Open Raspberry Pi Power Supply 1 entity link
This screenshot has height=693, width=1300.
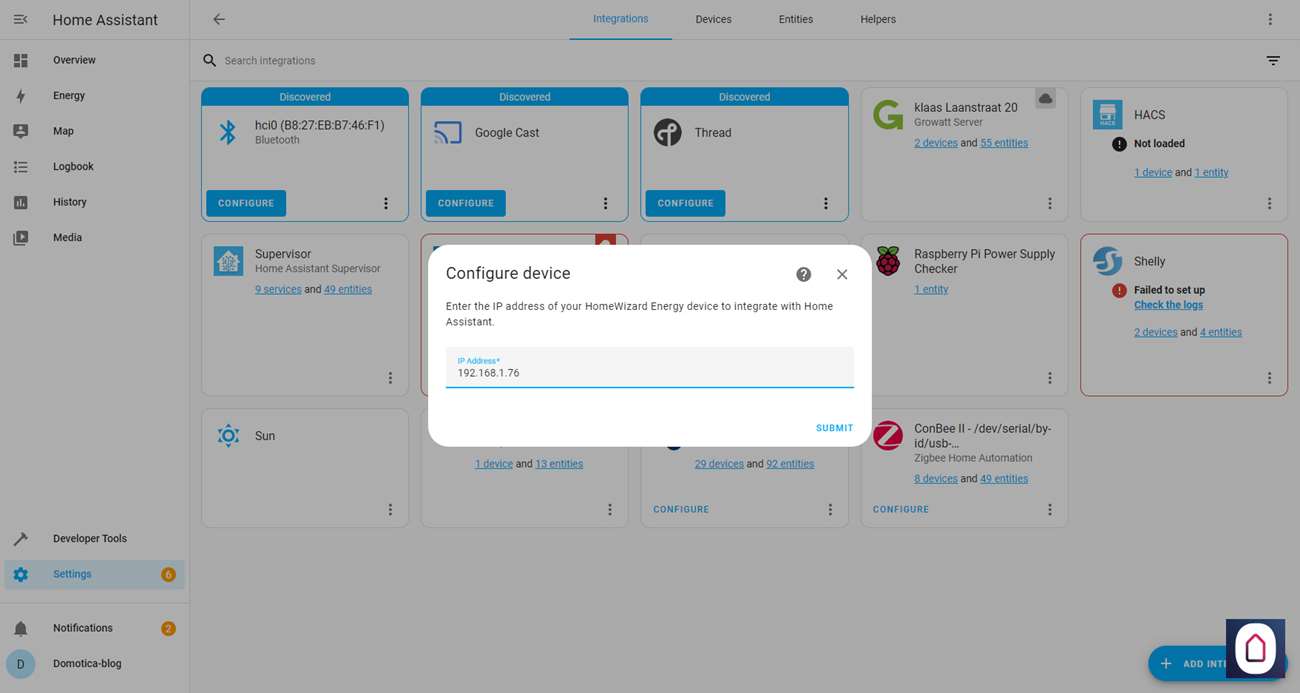(931, 290)
